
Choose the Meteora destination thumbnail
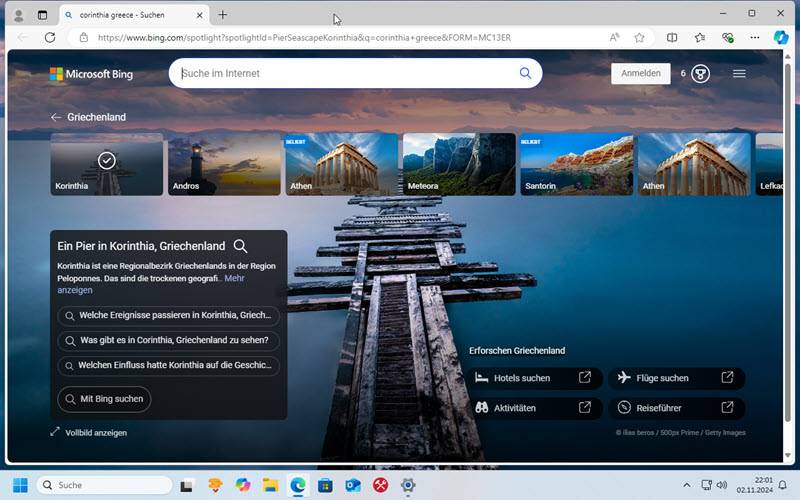pyautogui.click(x=459, y=164)
